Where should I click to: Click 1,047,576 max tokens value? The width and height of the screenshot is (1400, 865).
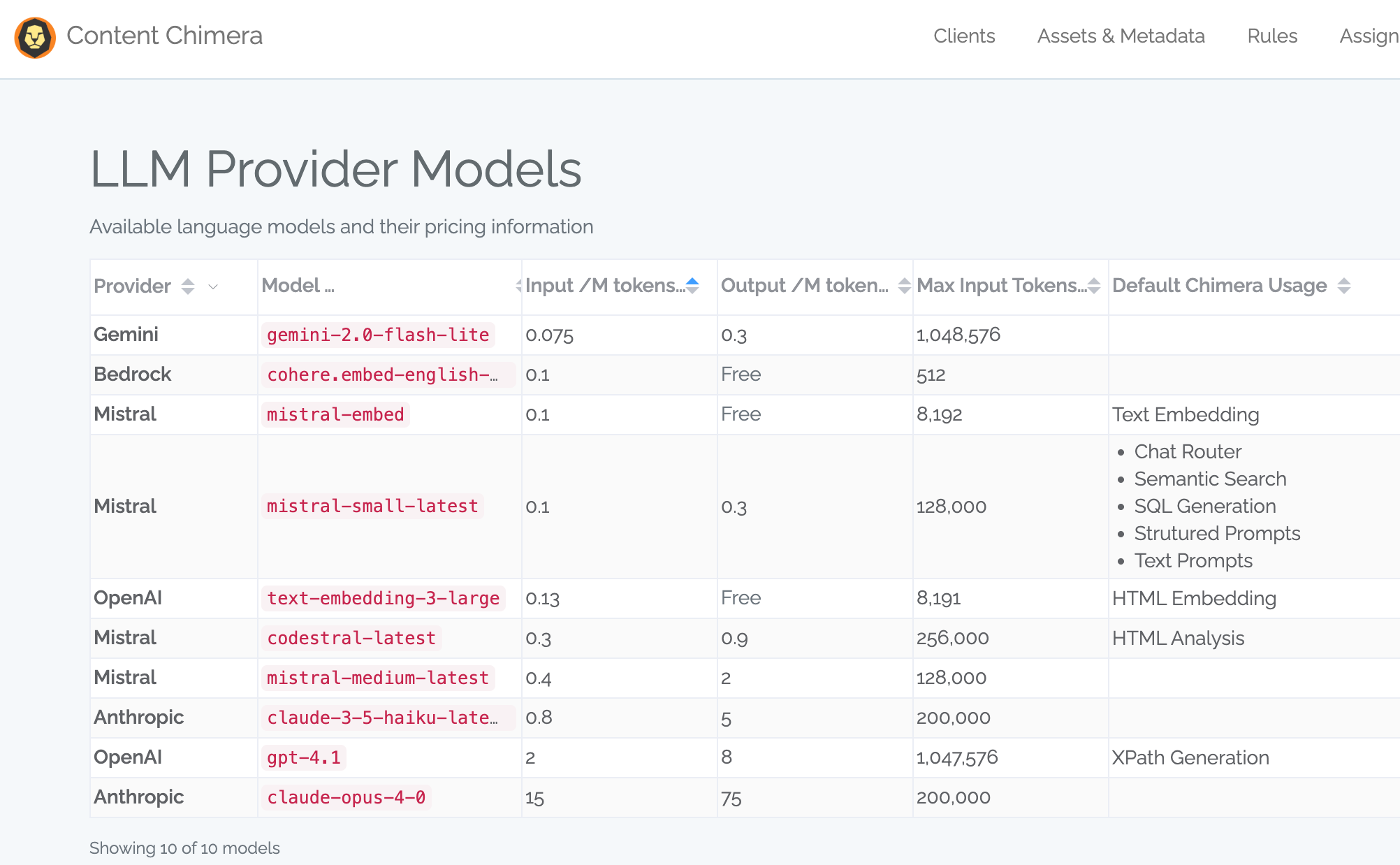(x=957, y=757)
